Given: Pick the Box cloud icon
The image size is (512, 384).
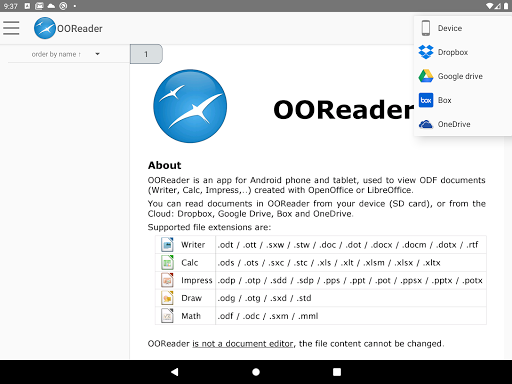Looking at the screenshot, I should tap(426, 100).
